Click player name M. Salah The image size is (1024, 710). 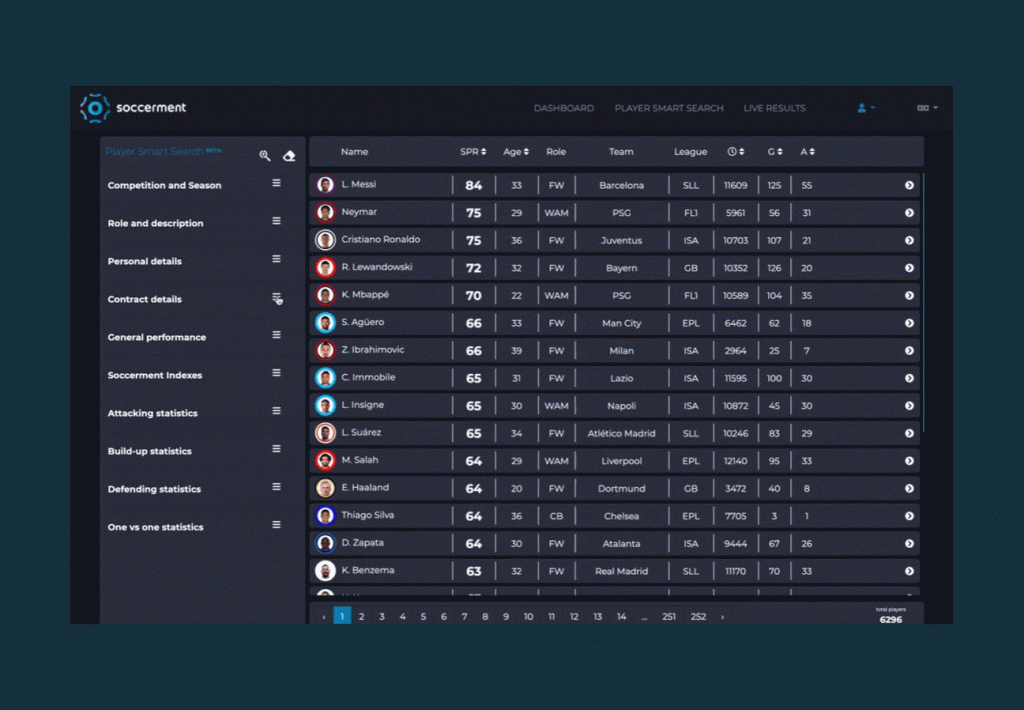pos(360,460)
